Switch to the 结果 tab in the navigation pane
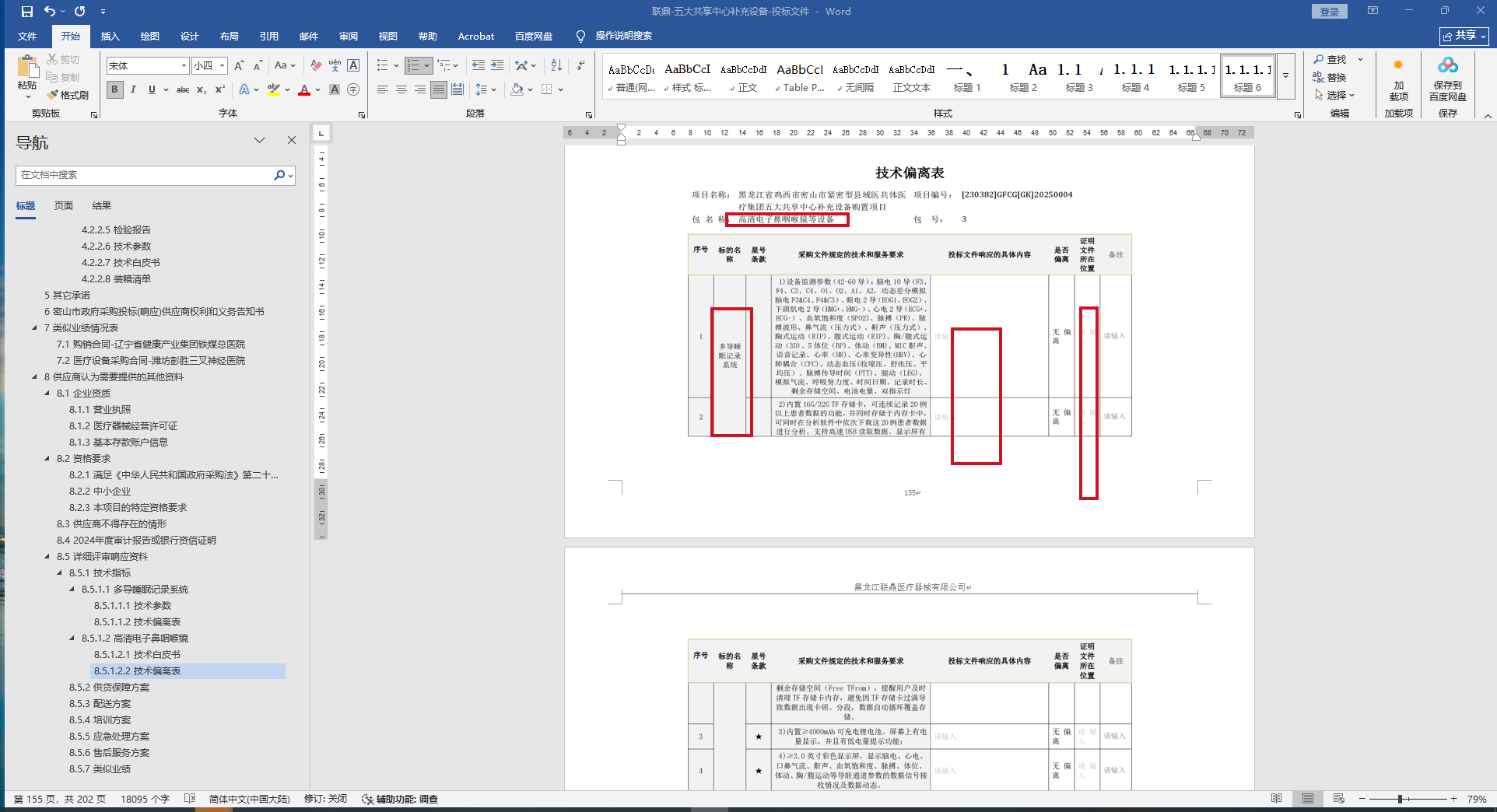This screenshot has width=1497, height=812. coord(102,206)
